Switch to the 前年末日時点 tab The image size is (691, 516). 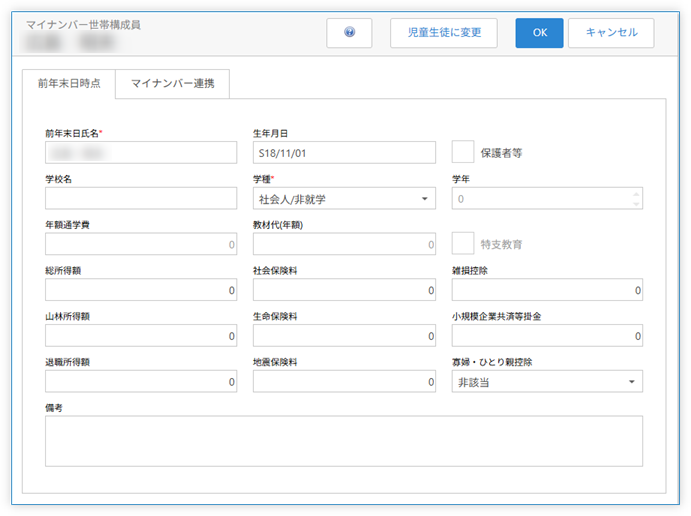[x=69, y=83]
